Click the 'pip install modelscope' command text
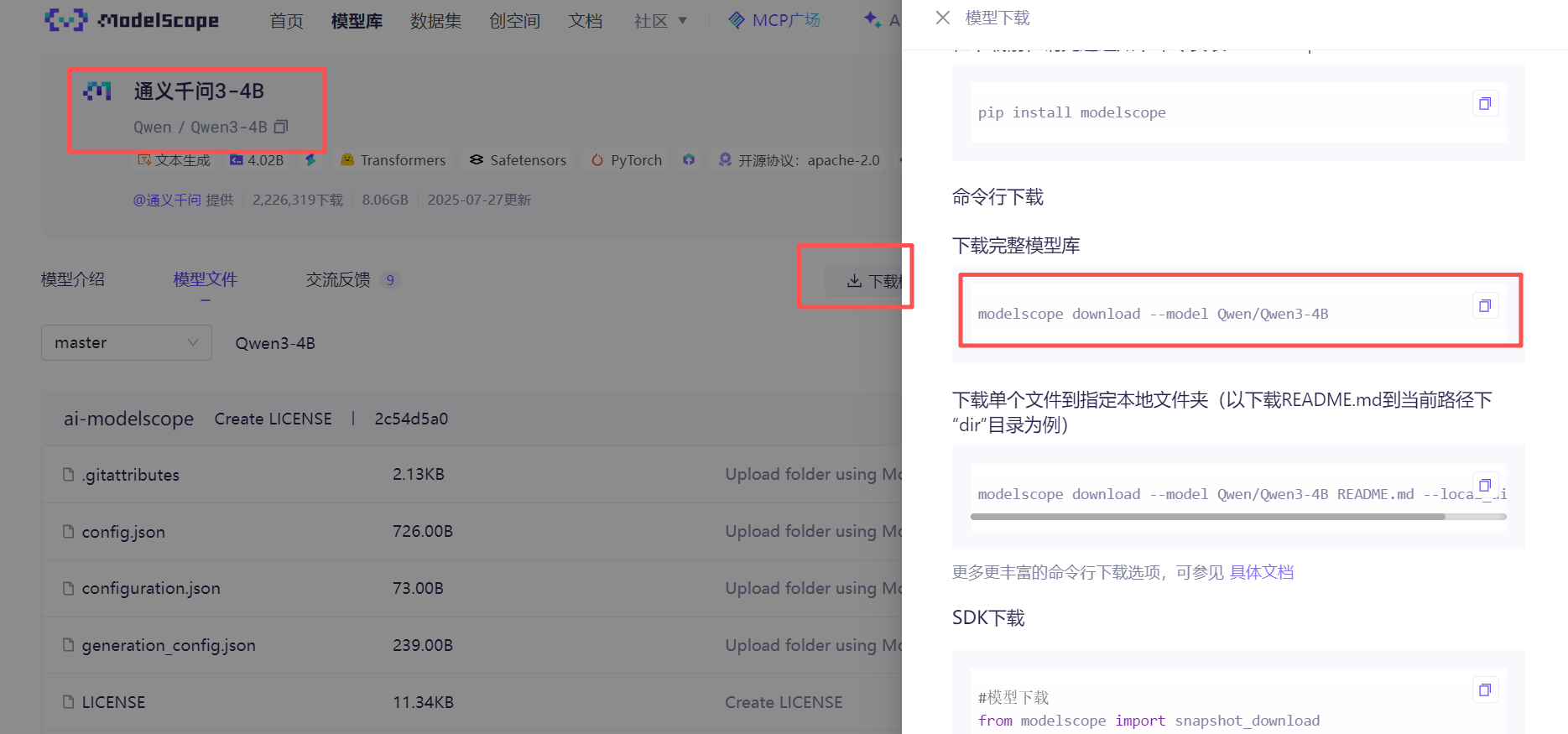This screenshot has width=1568, height=734. coord(1071,112)
